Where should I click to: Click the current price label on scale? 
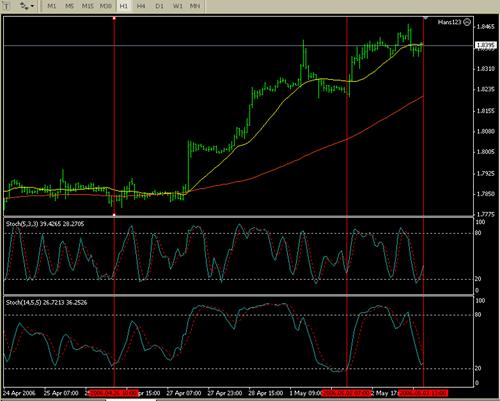(x=485, y=46)
